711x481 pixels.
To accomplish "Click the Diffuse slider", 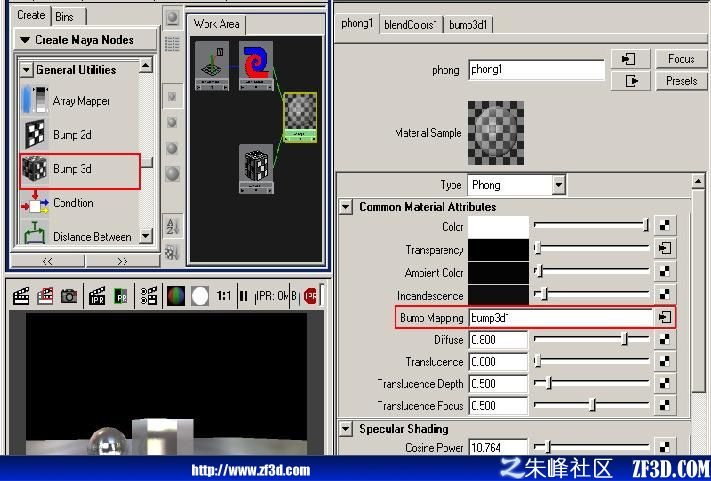I will pos(592,338).
